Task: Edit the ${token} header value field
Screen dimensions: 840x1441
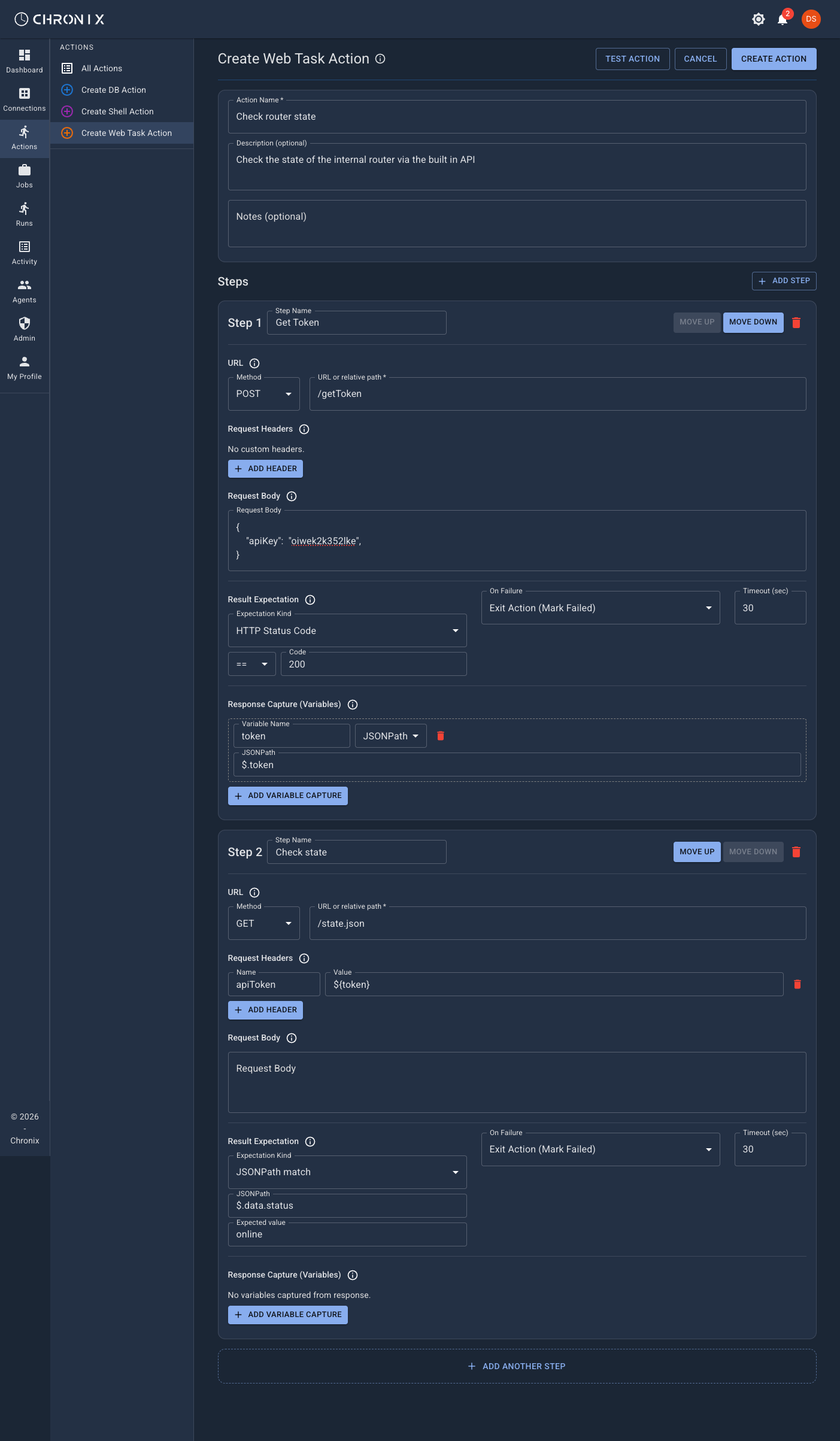Action: (x=554, y=984)
